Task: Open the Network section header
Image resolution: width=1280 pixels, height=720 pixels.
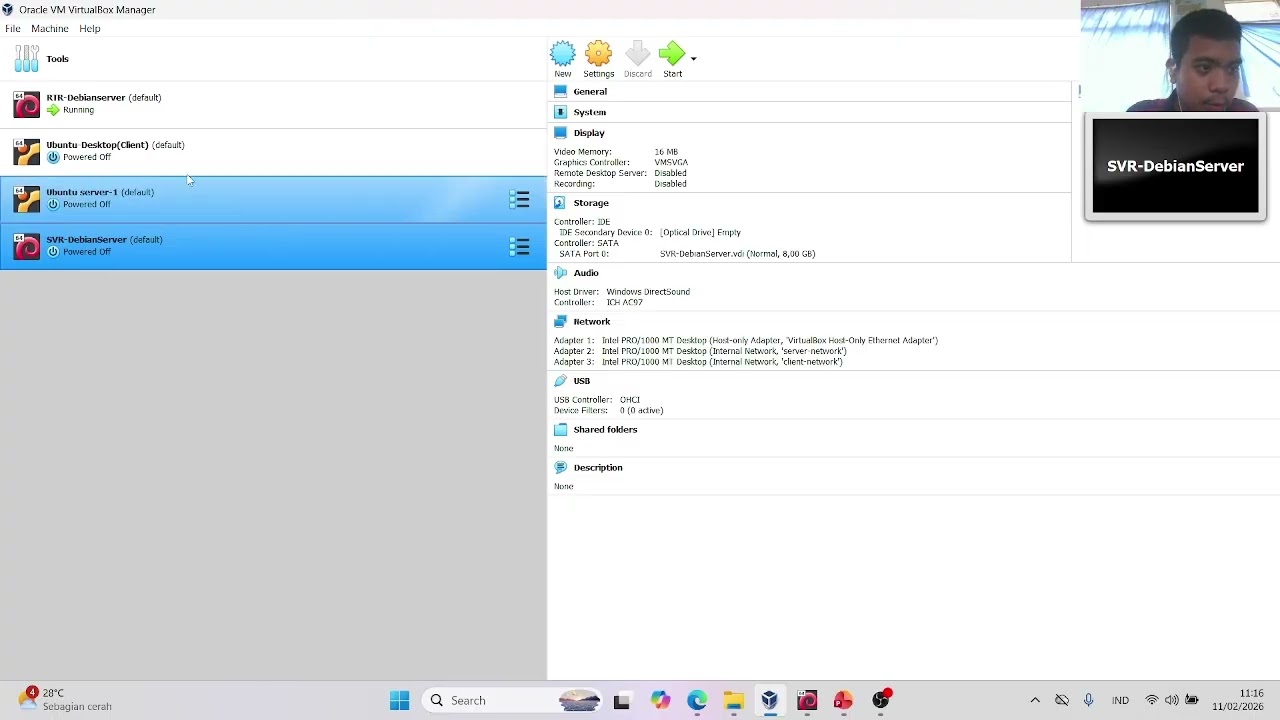Action: point(592,322)
